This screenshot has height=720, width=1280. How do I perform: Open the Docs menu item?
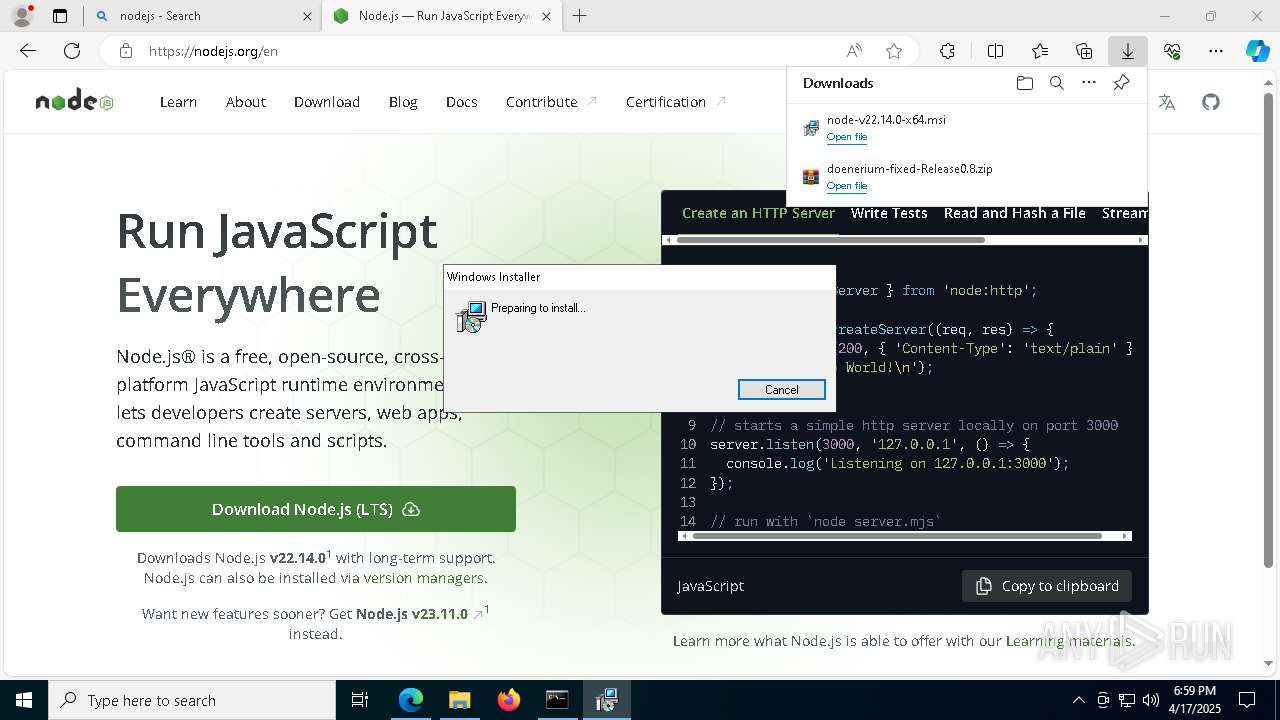(x=461, y=102)
